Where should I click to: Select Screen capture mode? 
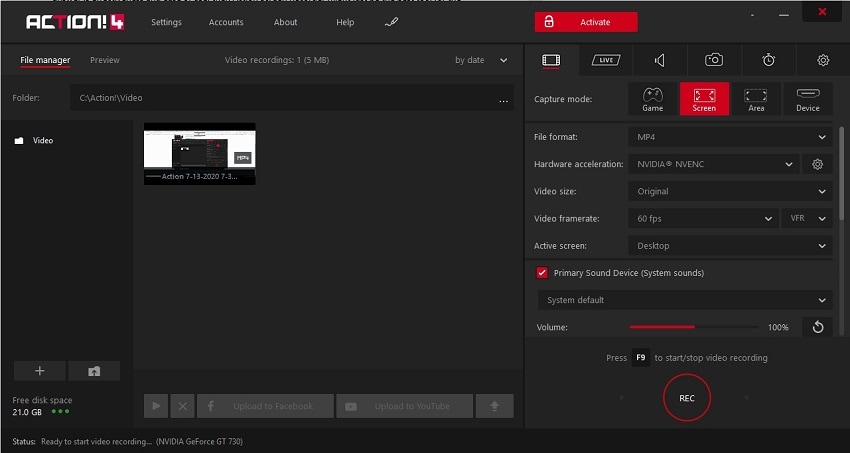tap(704, 99)
